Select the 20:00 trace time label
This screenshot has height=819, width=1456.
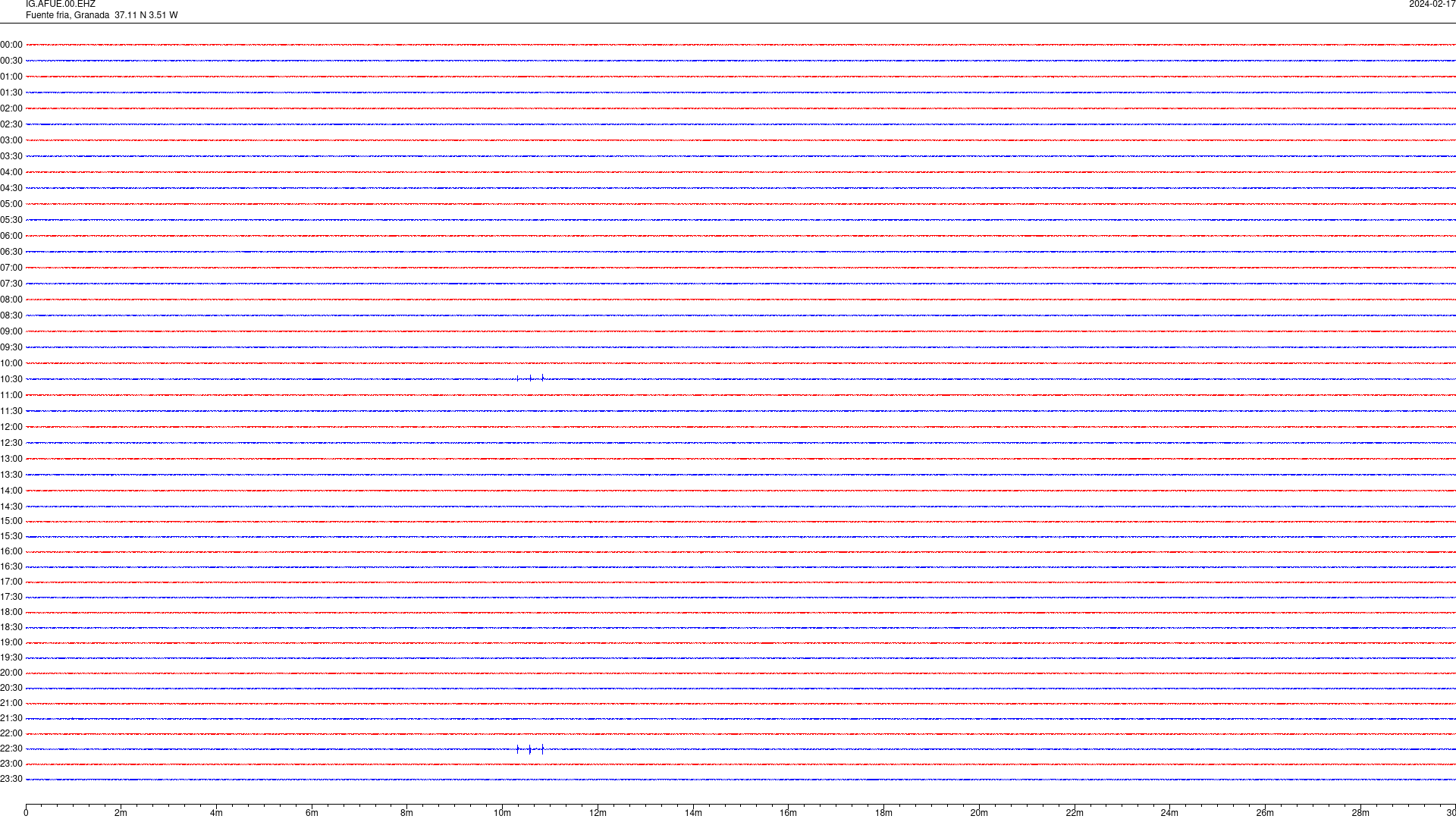[x=11, y=673]
